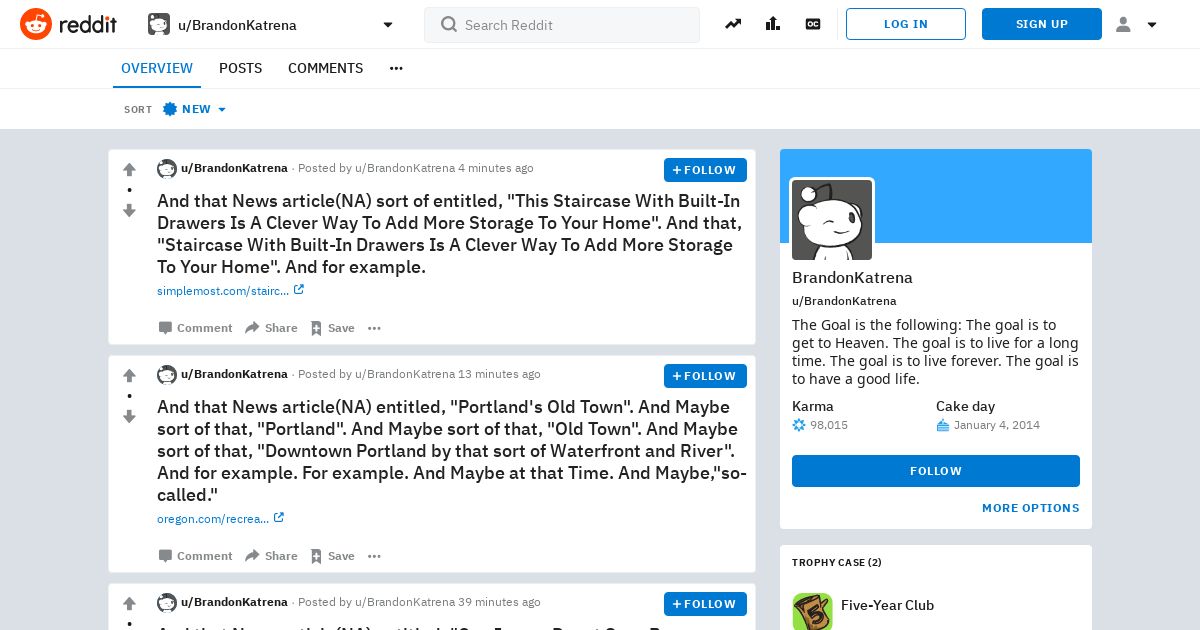The height and width of the screenshot is (630, 1200).
Task: Open the Reddit home logo
Action: click(68, 24)
